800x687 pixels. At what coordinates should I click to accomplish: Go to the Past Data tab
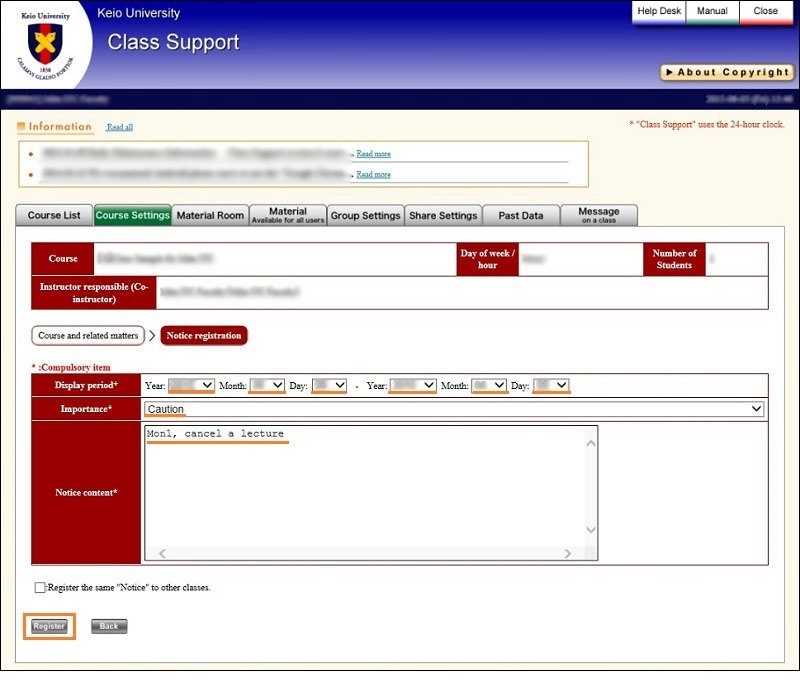coord(520,215)
